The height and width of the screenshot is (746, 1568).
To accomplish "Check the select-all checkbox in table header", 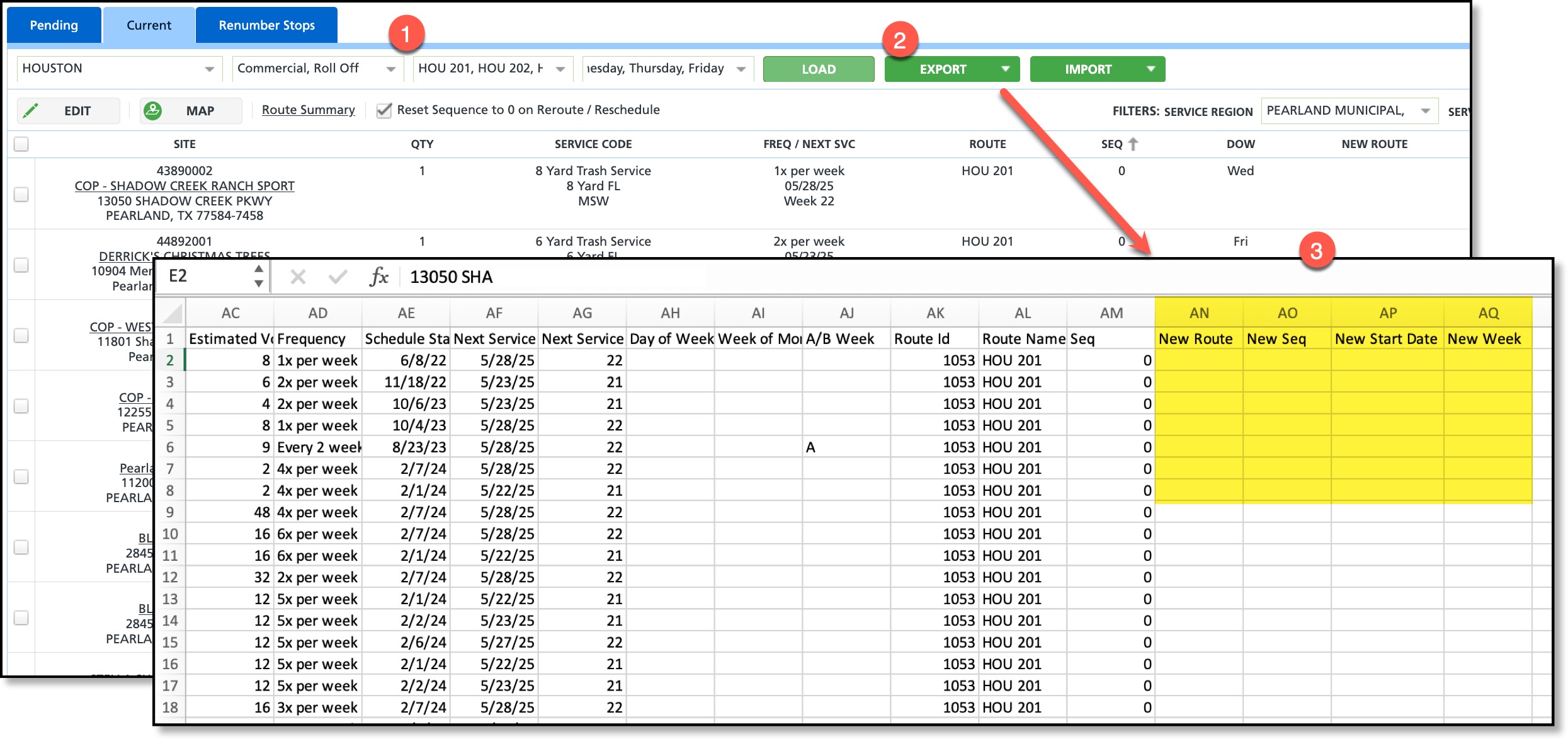I will coord(21,144).
